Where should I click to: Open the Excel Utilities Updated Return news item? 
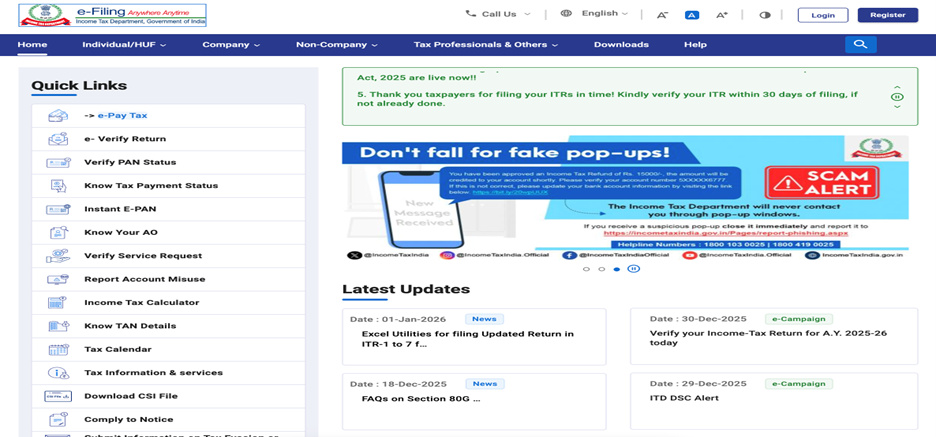467,339
